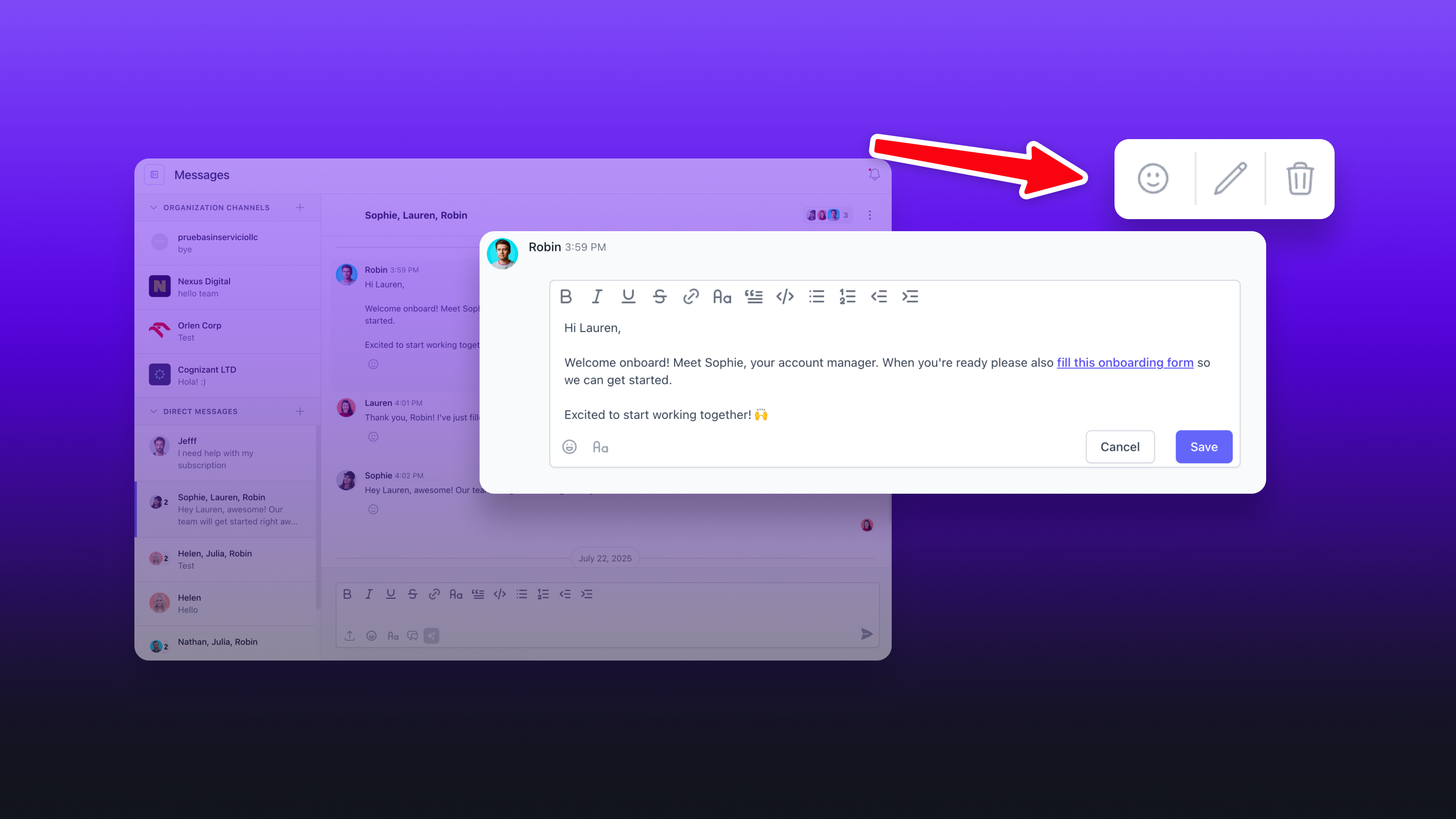Open the fill this onboarding form link
This screenshot has height=819, width=1456.
[x=1125, y=362]
